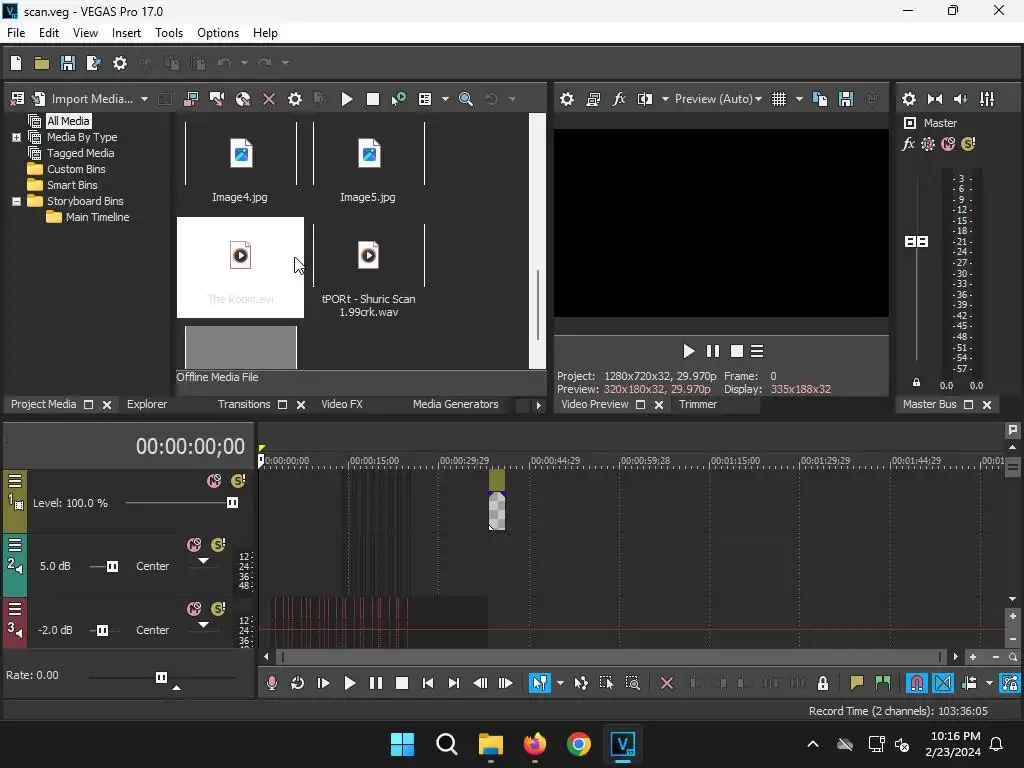Search media bins with magnifier icon

tap(466, 99)
